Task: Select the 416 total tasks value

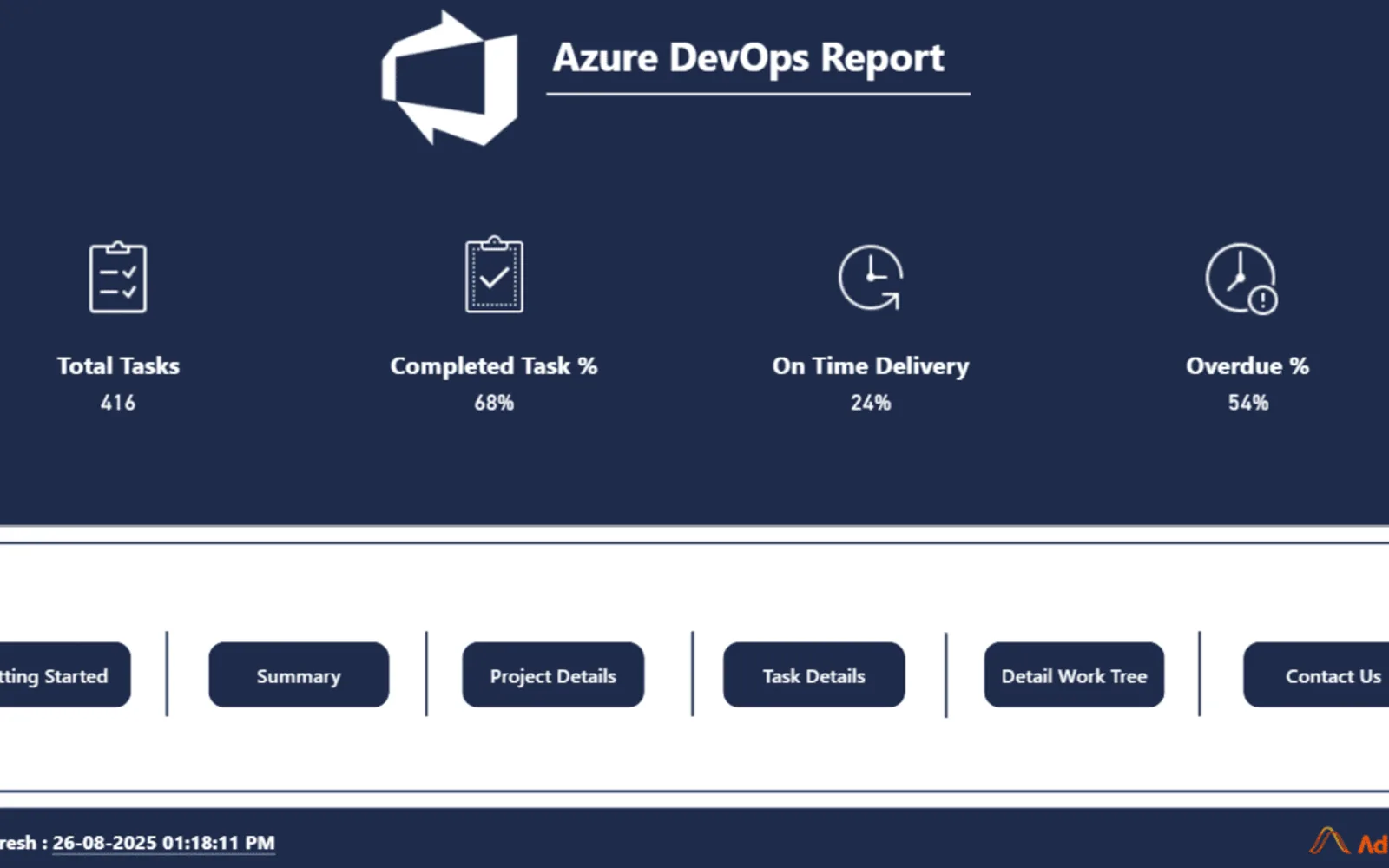Action: pyautogui.click(x=118, y=403)
